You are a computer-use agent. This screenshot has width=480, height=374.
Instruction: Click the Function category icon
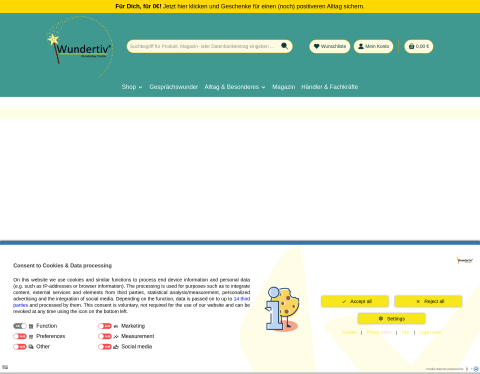coord(31,326)
